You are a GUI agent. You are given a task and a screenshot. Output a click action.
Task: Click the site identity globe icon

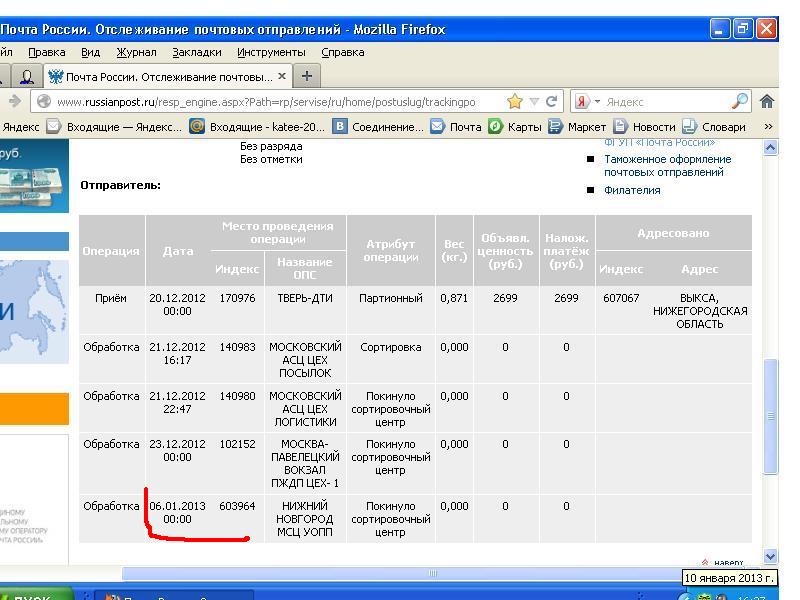[44, 102]
